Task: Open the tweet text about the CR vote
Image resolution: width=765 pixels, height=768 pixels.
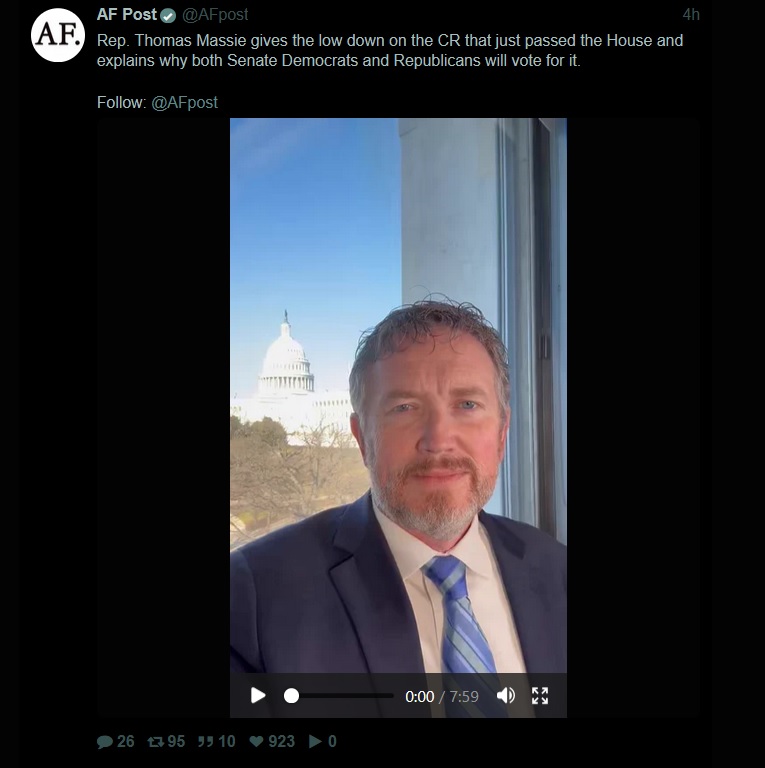Action: click(x=390, y=50)
